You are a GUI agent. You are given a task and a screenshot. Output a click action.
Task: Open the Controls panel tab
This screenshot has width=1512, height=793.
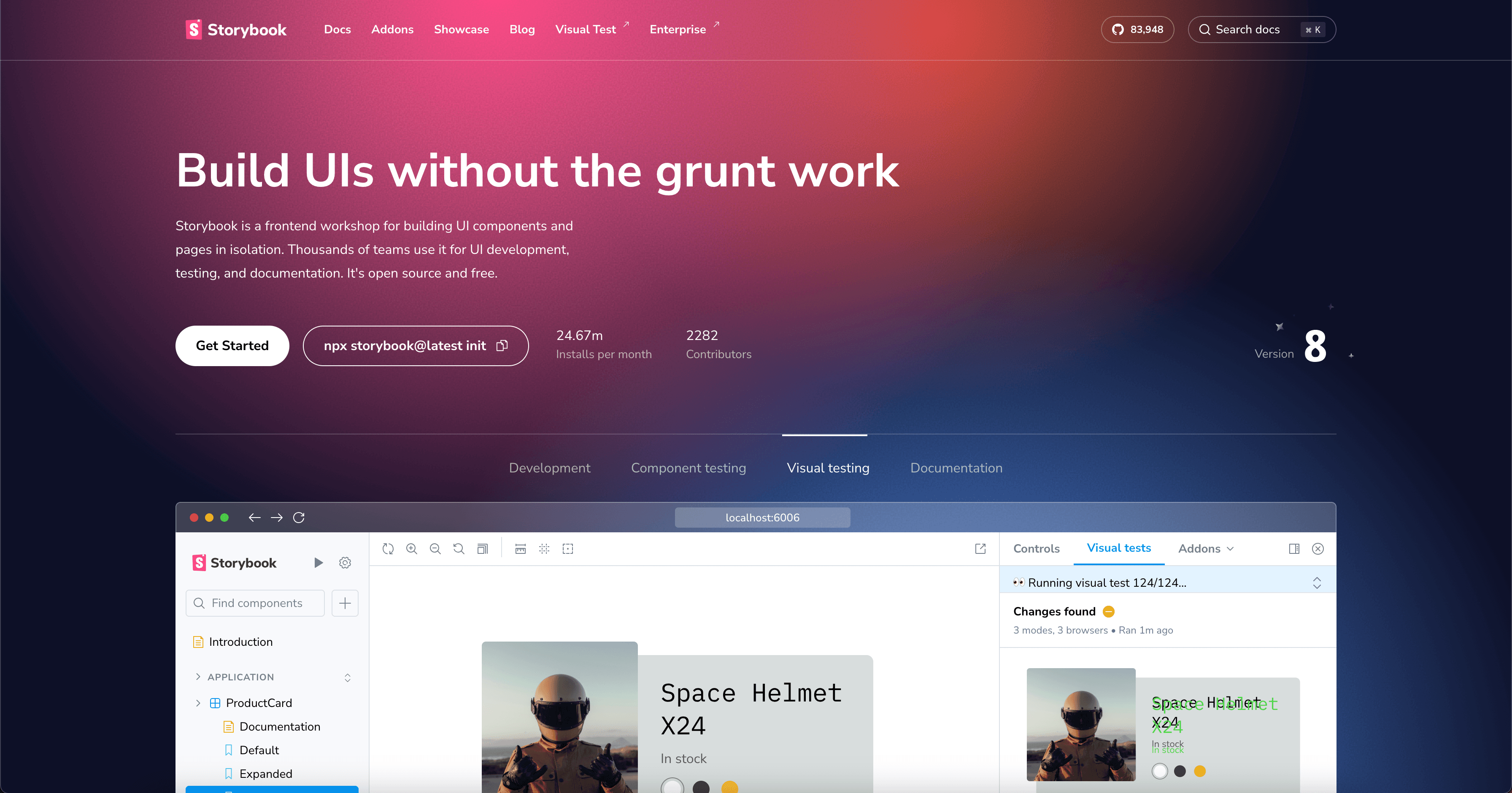(1037, 549)
